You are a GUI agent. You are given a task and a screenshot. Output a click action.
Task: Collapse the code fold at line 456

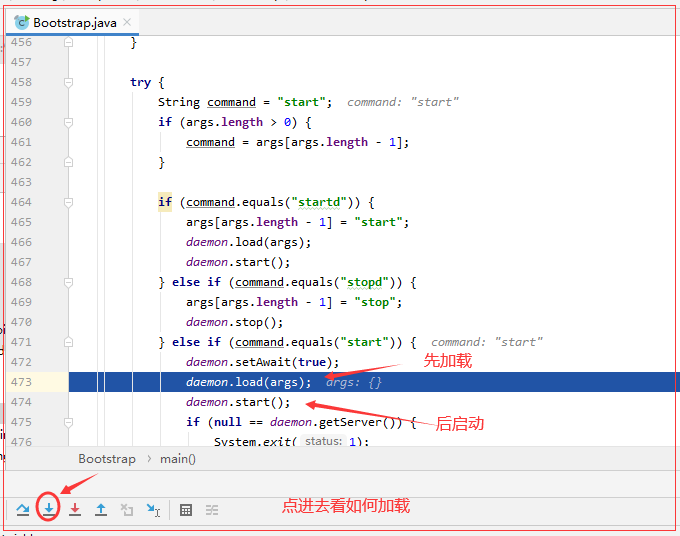pyautogui.click(x=69, y=42)
